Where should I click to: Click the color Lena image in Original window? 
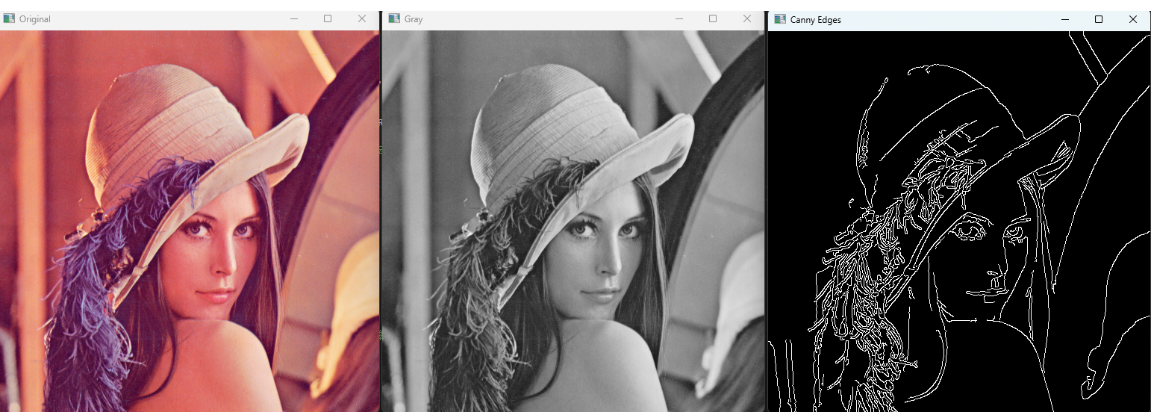[x=190, y=221]
